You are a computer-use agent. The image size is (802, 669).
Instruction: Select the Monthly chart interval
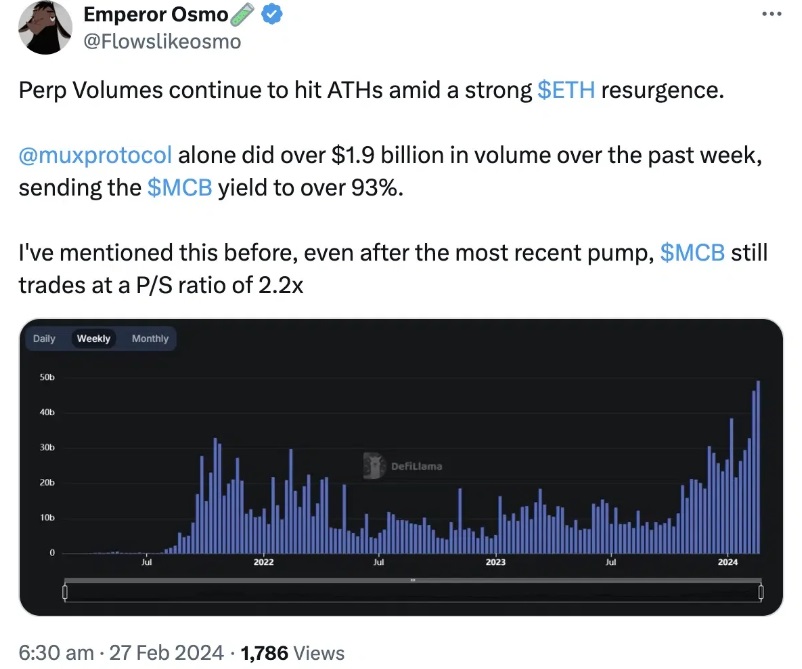pos(150,339)
